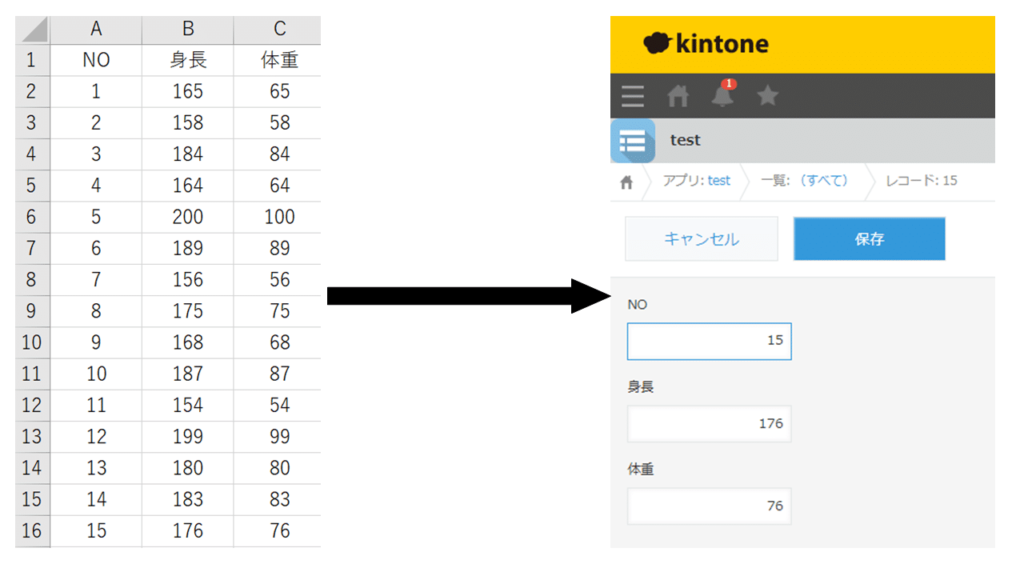The width and height of the screenshot is (1024, 576).
Task: Click the kintone home icon
Action: coord(678,95)
